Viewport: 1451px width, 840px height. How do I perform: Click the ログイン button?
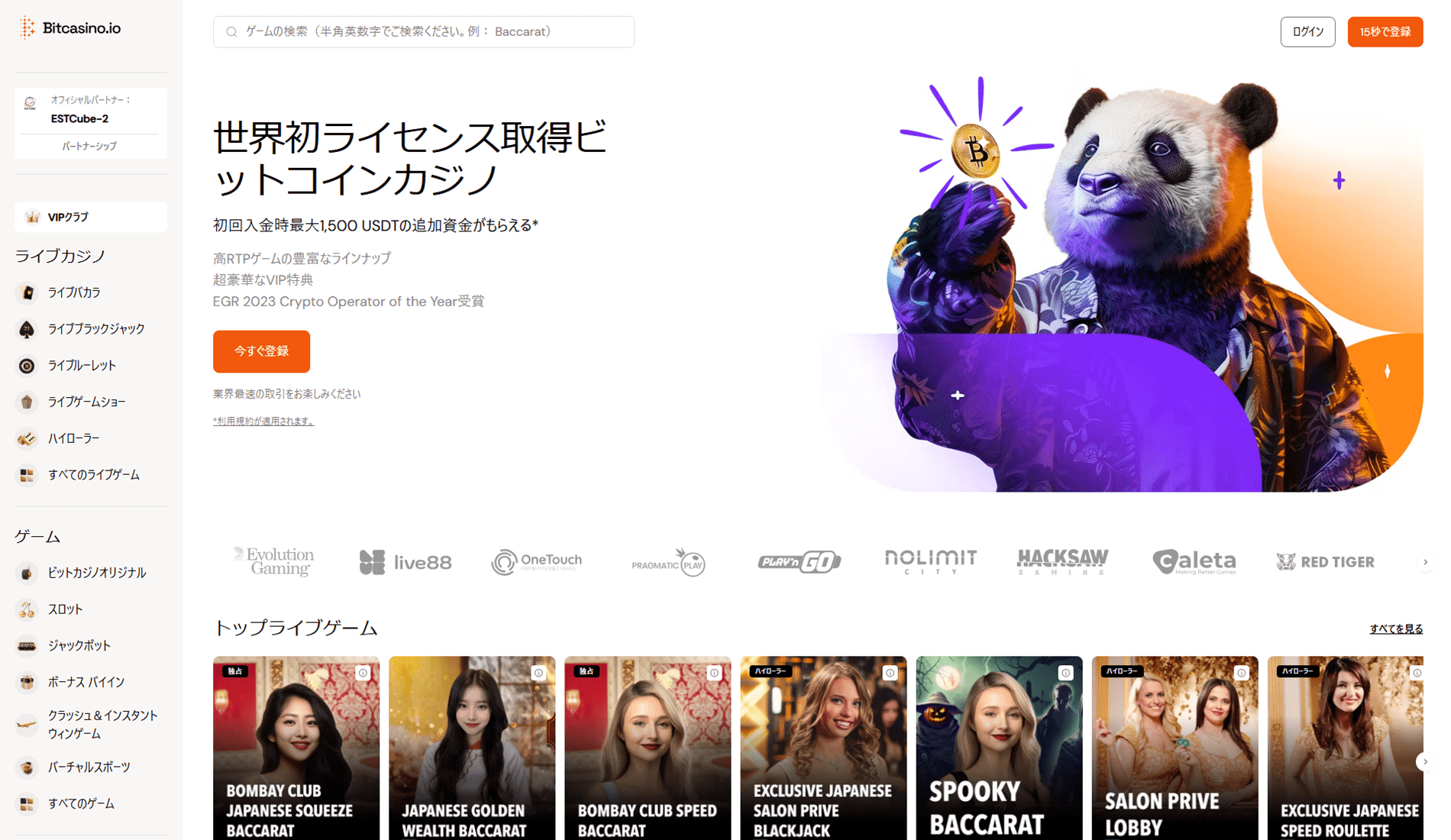click(1307, 32)
